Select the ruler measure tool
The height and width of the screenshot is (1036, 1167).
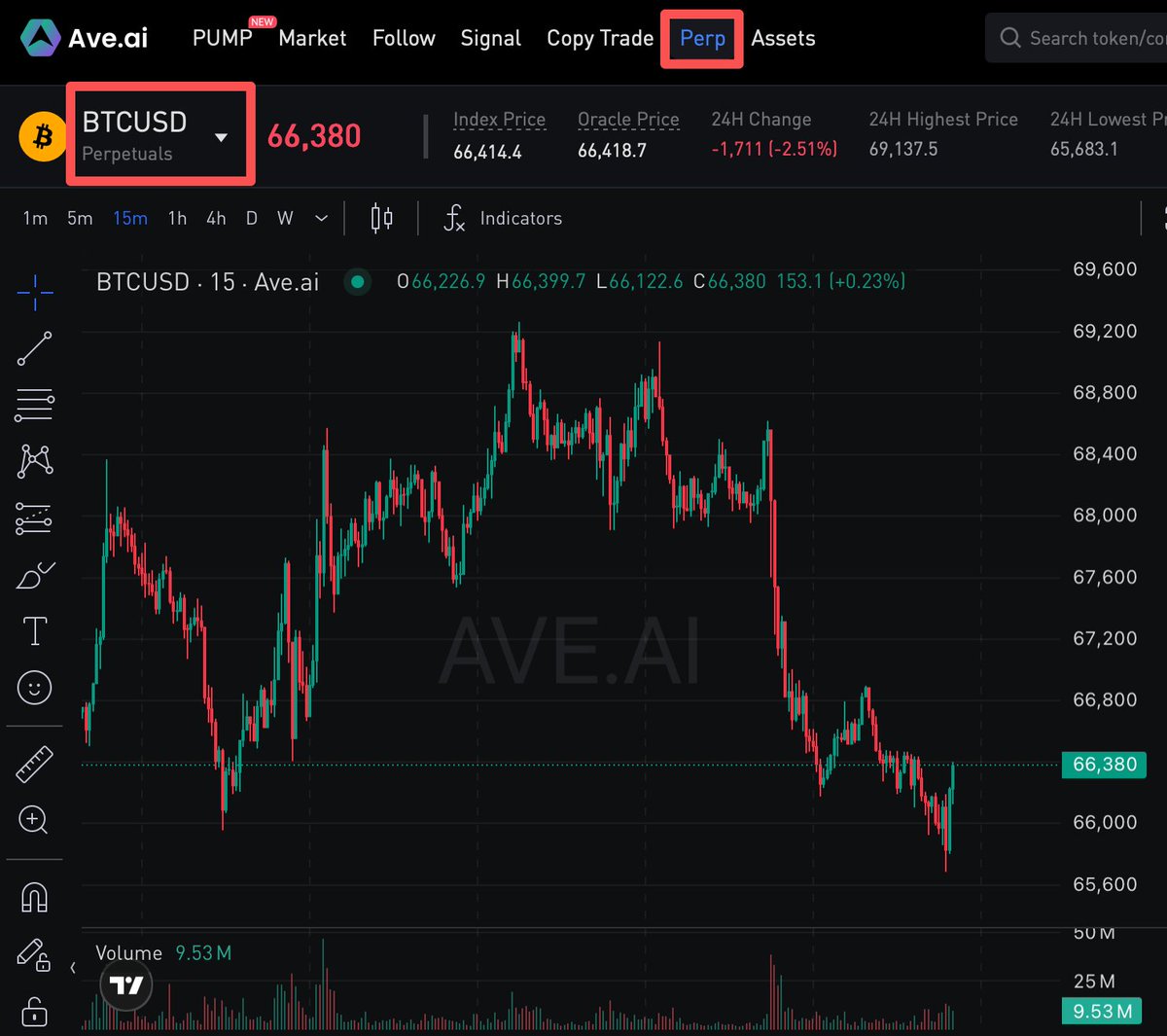pyautogui.click(x=35, y=764)
